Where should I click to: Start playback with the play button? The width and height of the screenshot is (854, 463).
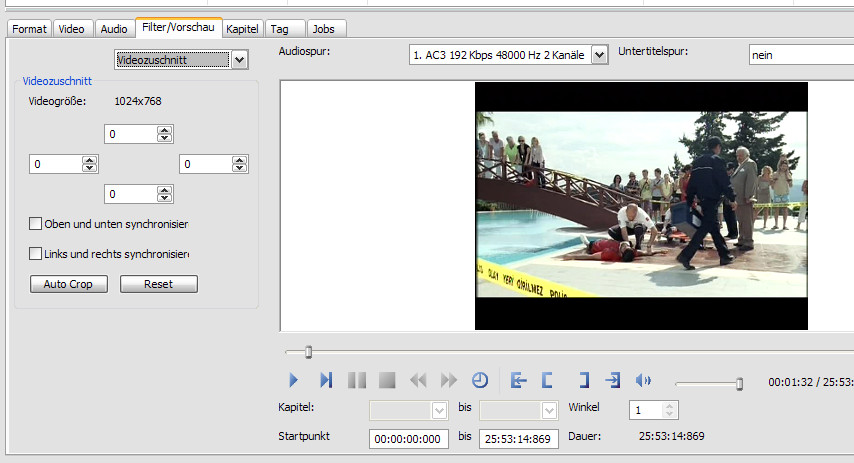(294, 380)
